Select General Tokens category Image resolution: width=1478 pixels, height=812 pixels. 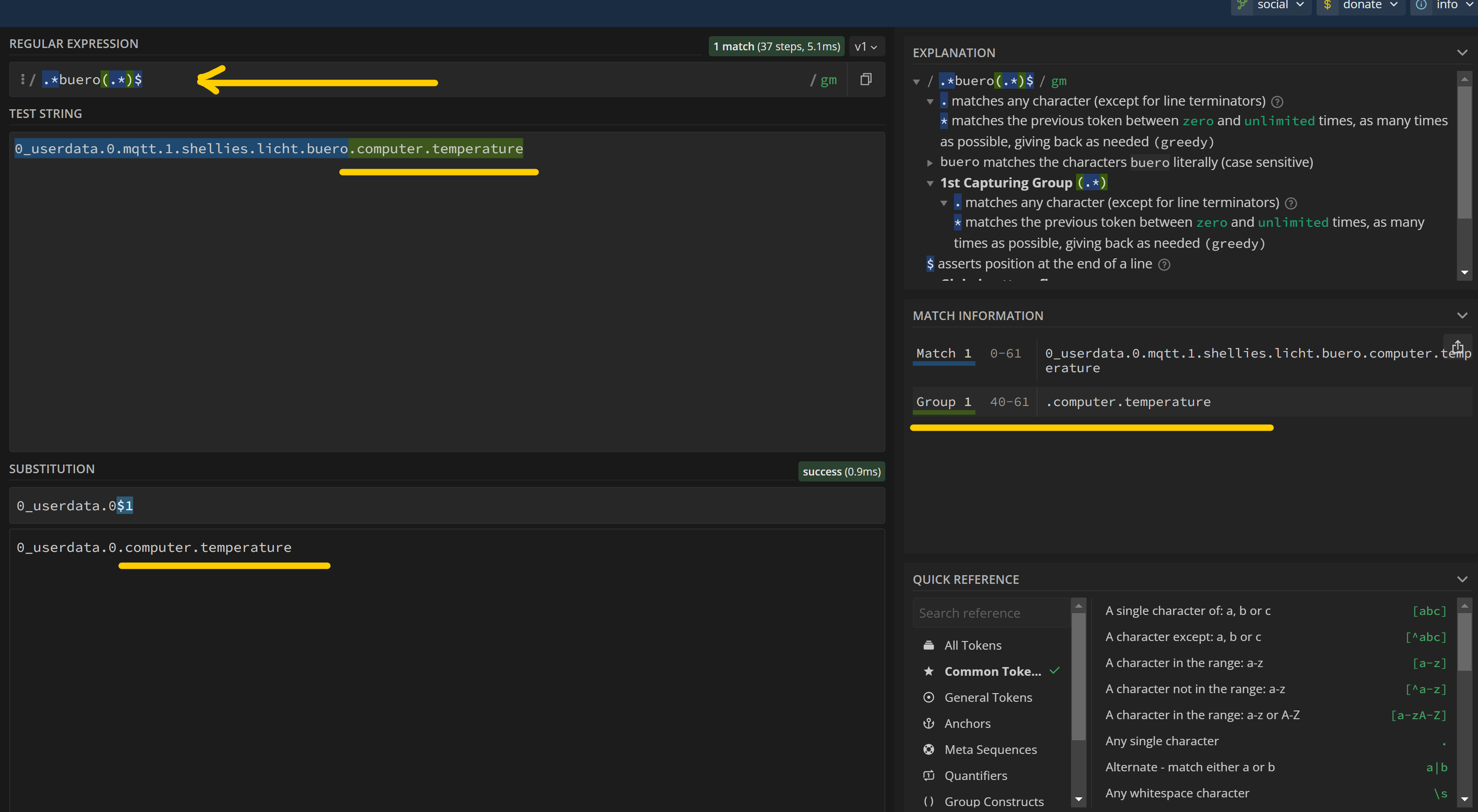987,697
